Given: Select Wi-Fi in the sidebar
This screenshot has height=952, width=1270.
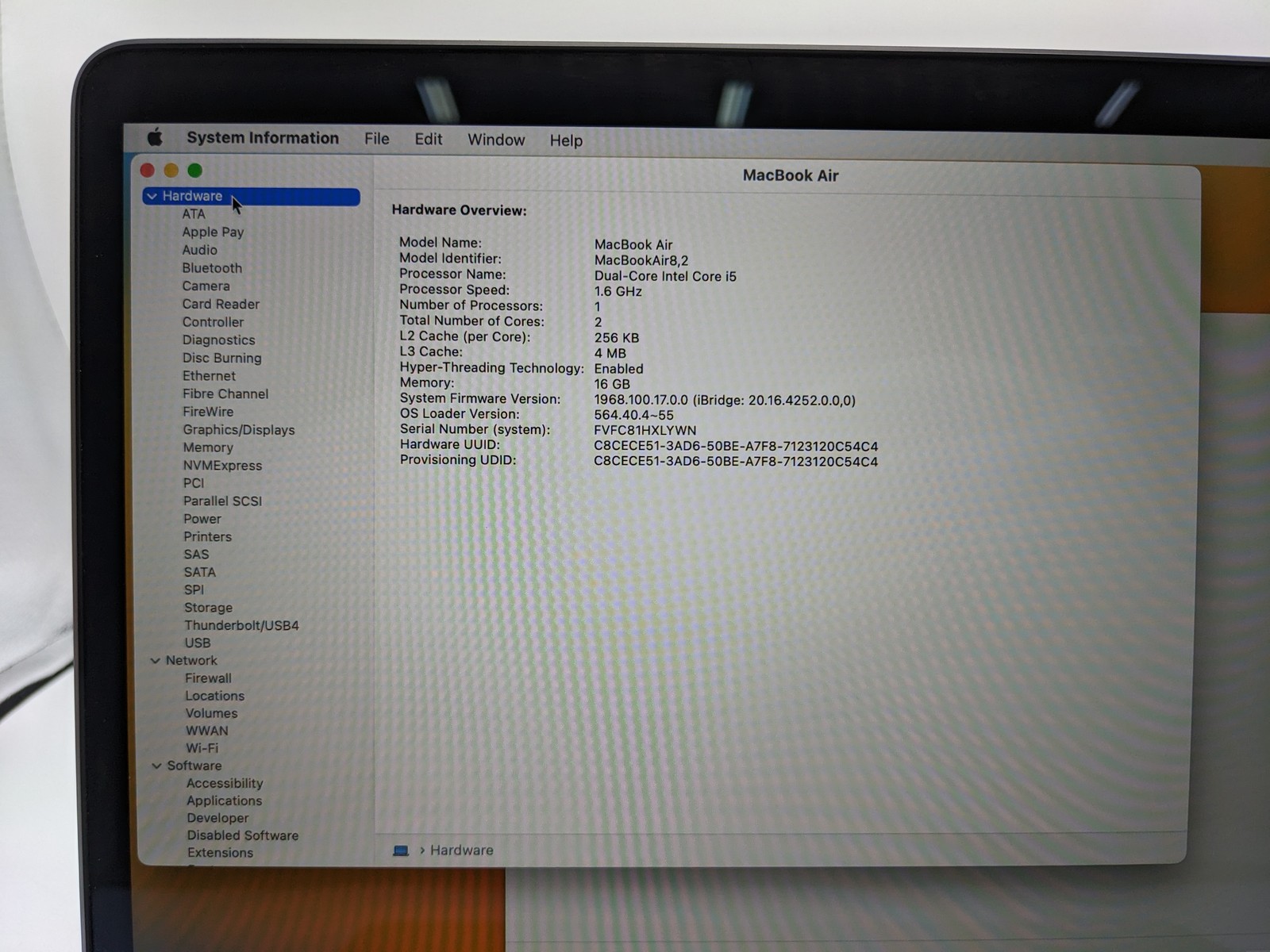Looking at the screenshot, I should point(202,748).
